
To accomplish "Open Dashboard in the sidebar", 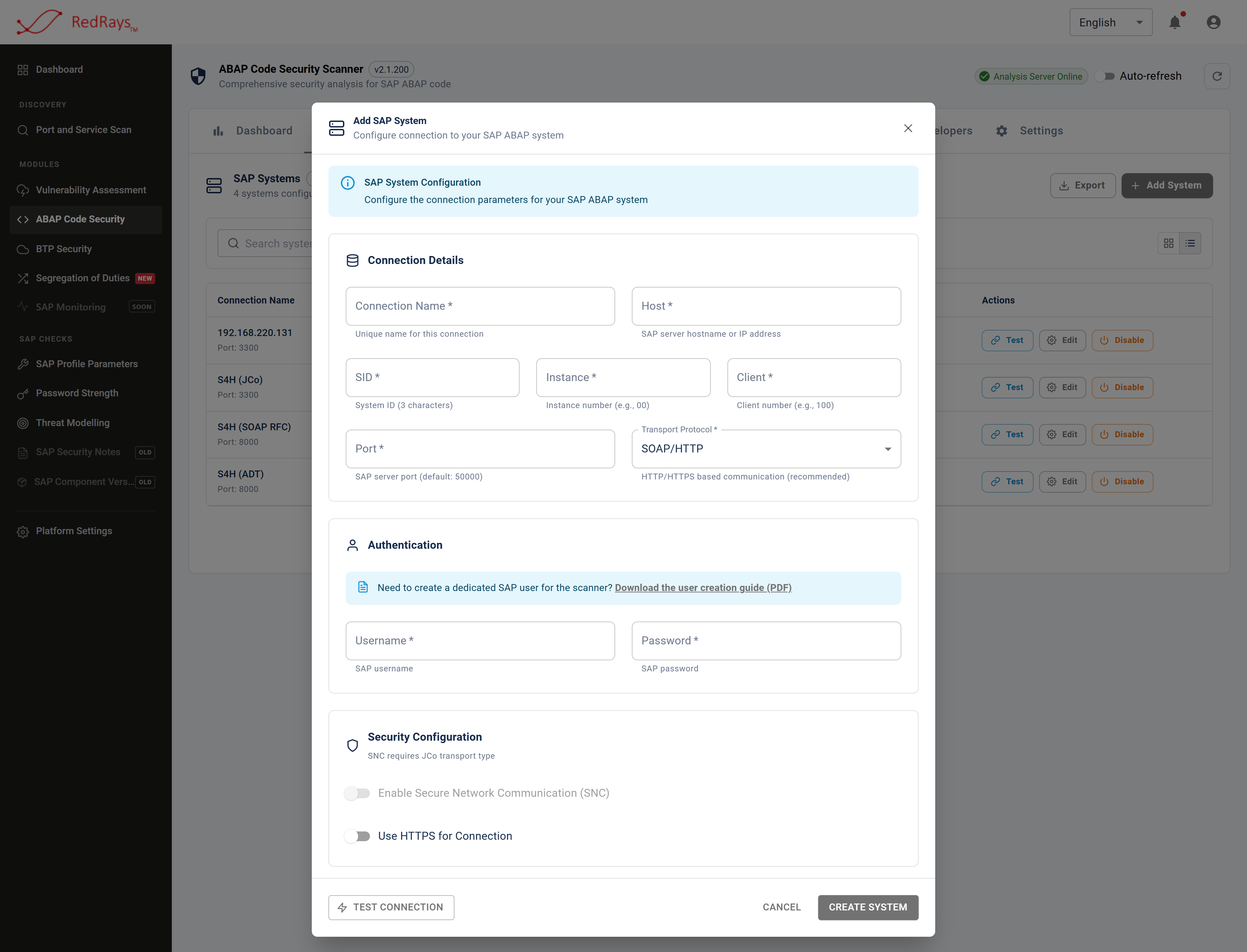I will (86, 69).
